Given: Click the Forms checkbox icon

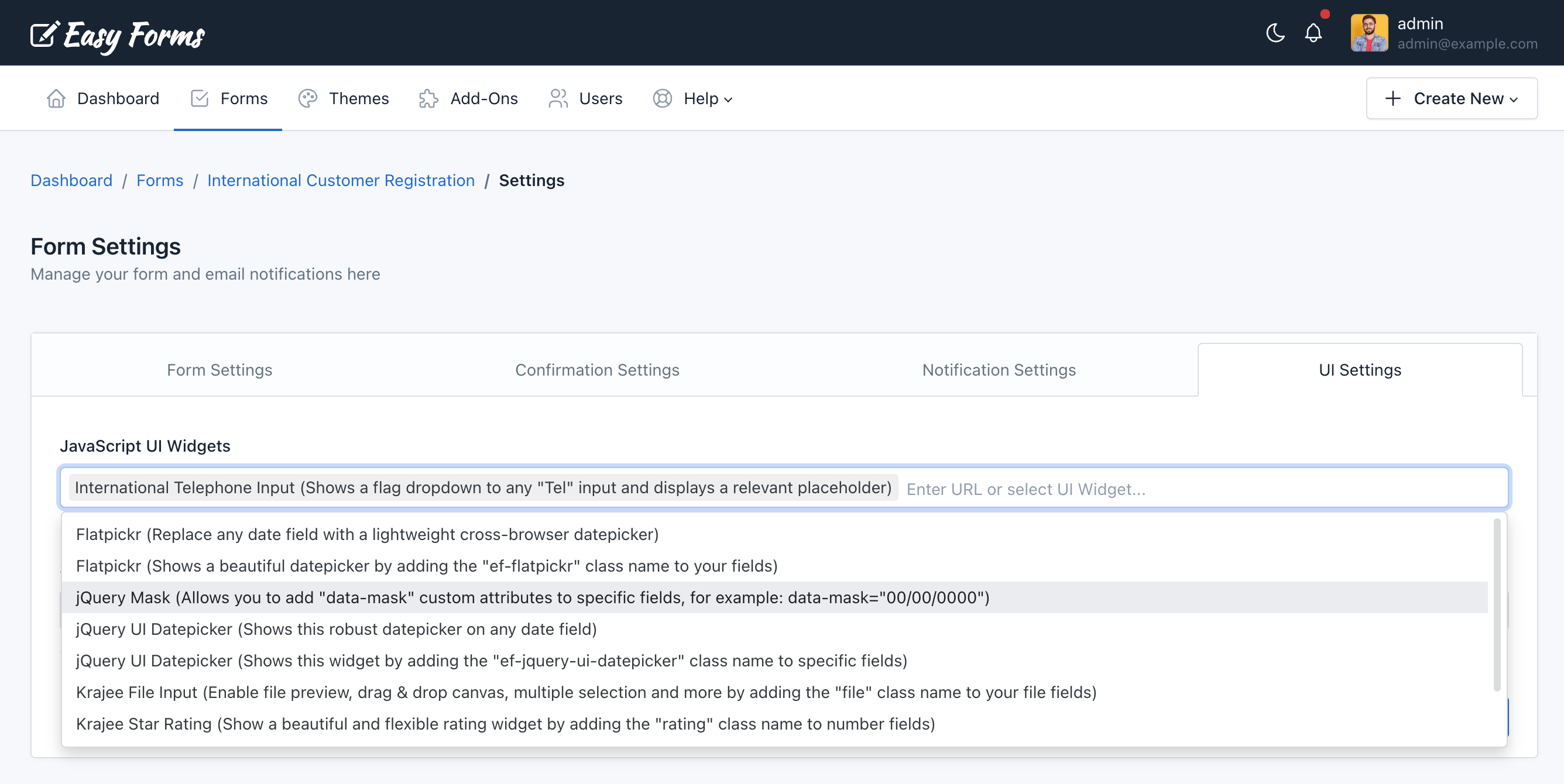Looking at the screenshot, I should coord(199,98).
